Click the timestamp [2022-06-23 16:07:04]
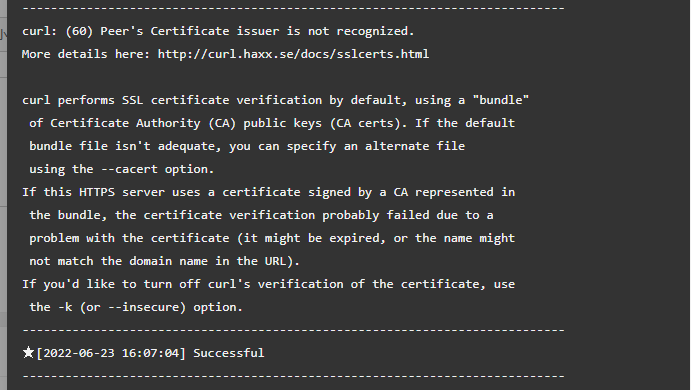Screen dimensions: 691x390 point(111,353)
